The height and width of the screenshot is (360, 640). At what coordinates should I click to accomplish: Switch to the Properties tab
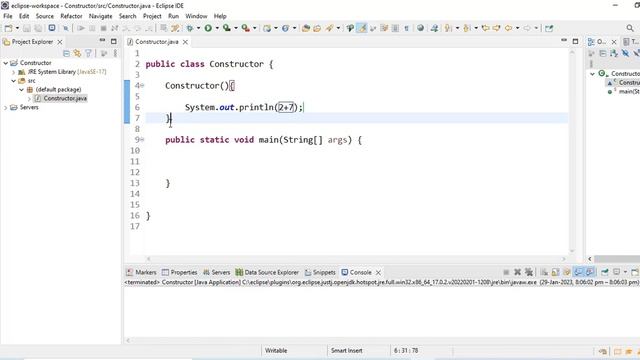tap(179, 272)
